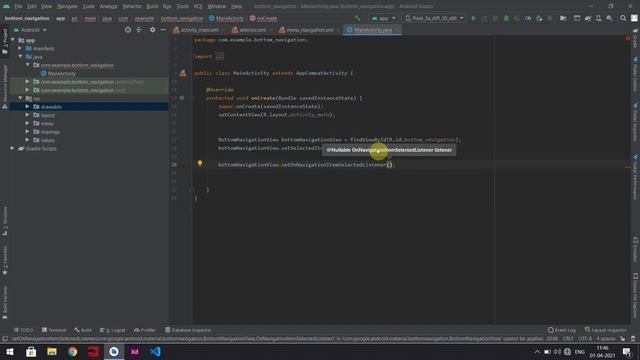Click the AVD Manager icon in toolbar
This screenshot has height=360, width=640.
click(598, 18)
